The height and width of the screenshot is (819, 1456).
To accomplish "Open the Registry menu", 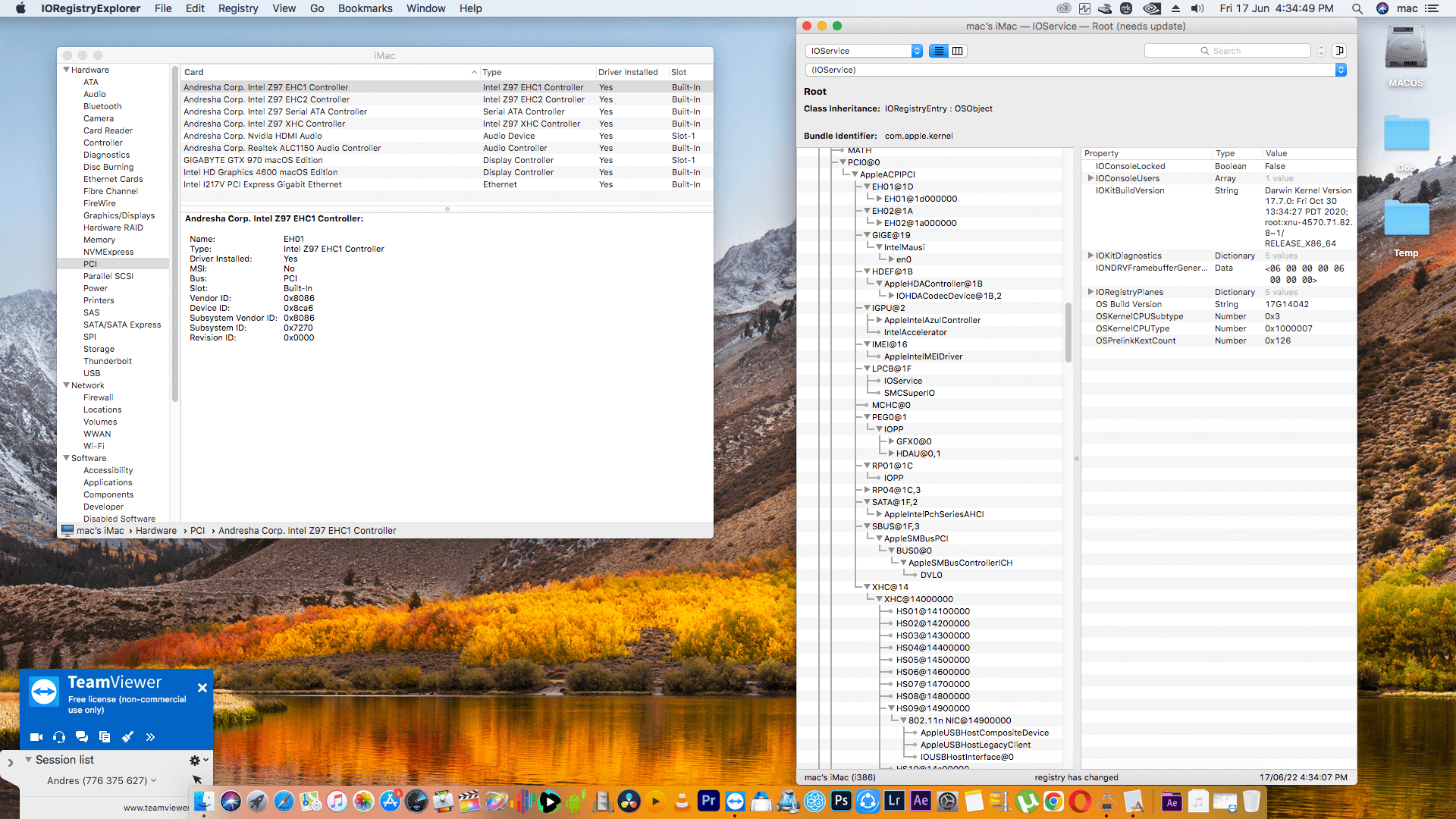I will 237,8.
